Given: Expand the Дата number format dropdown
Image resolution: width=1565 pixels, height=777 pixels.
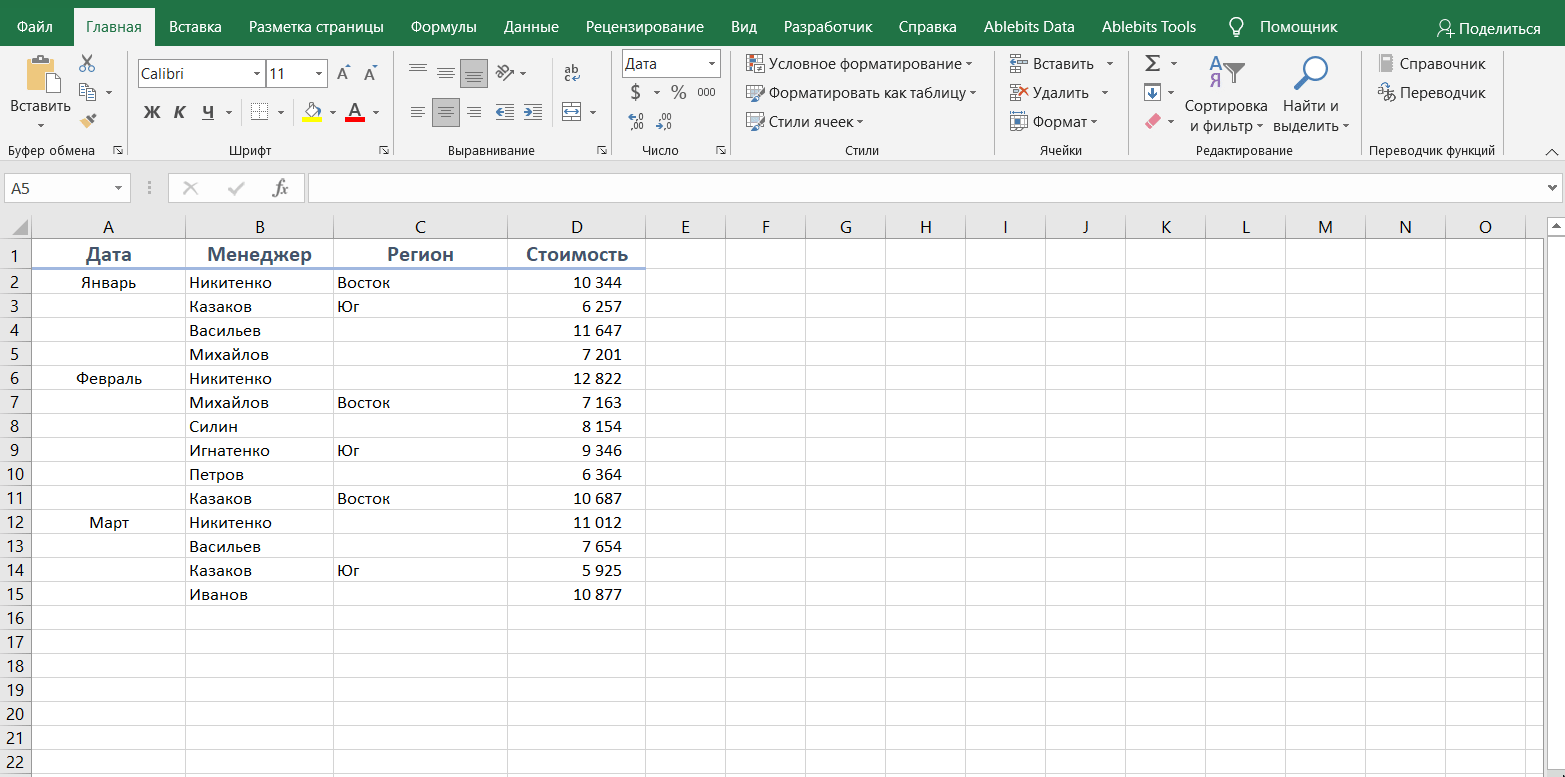Looking at the screenshot, I should (712, 64).
